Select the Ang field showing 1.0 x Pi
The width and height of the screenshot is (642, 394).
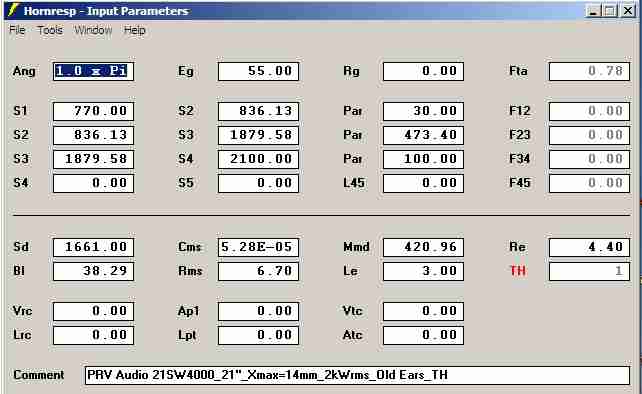93,71
